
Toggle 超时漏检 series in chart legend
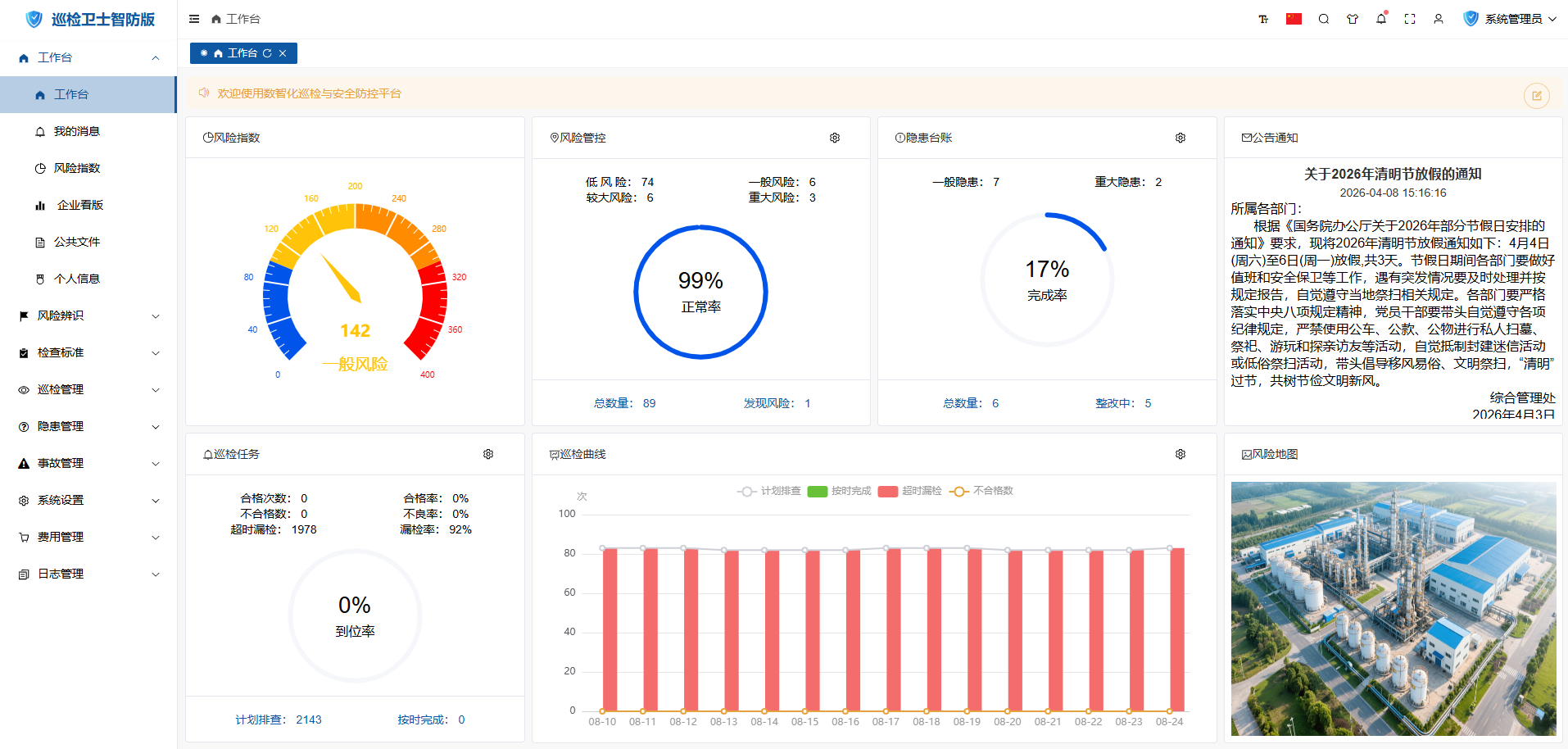909,491
